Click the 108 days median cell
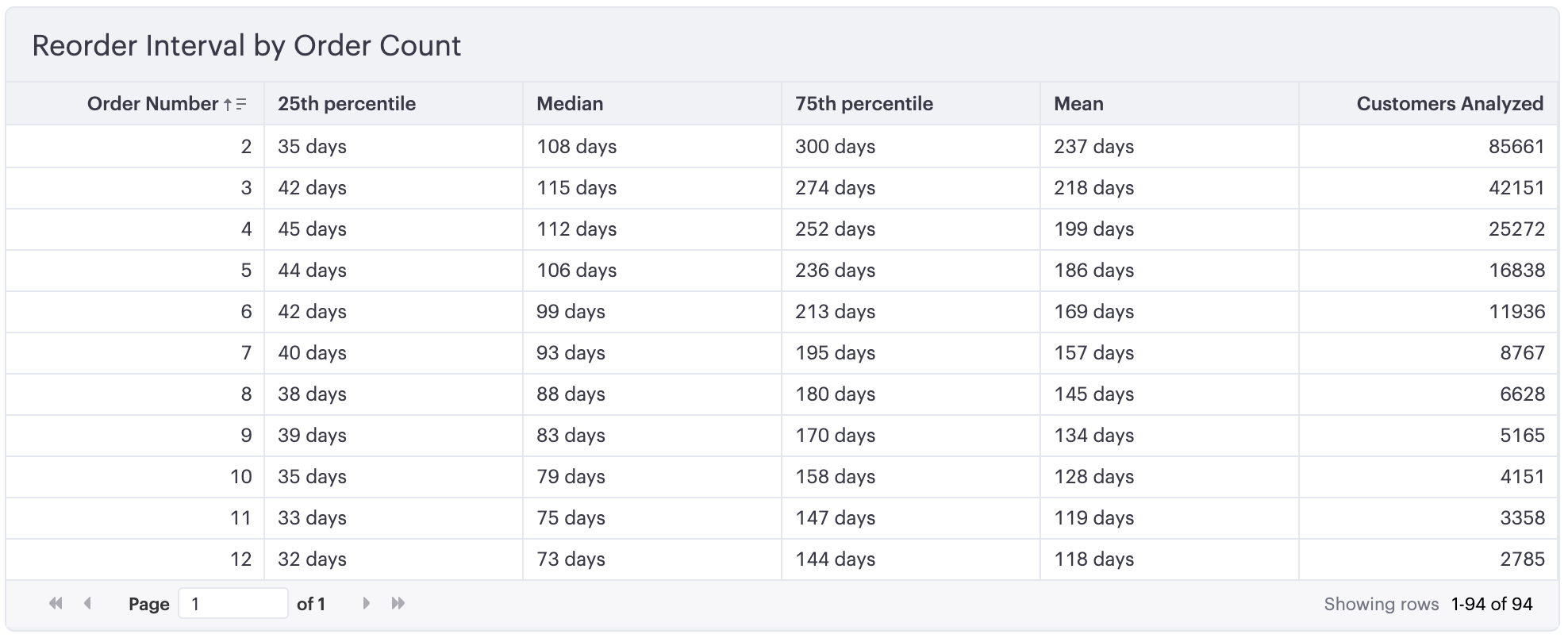This screenshot has width=1568, height=638. 577,146
